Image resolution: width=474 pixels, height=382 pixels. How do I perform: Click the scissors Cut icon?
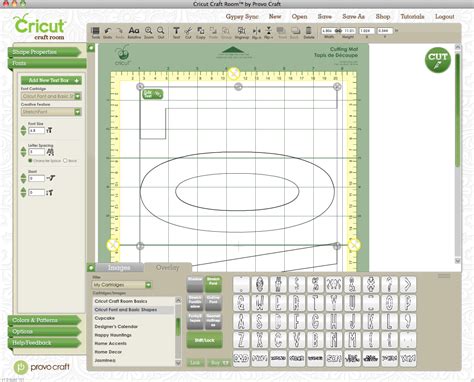[188, 33]
